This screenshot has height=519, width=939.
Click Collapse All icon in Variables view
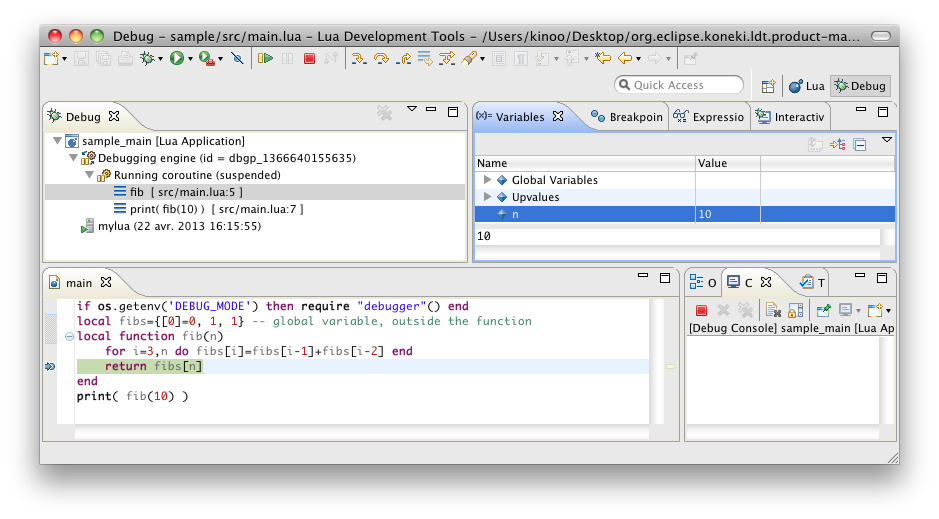(860, 144)
